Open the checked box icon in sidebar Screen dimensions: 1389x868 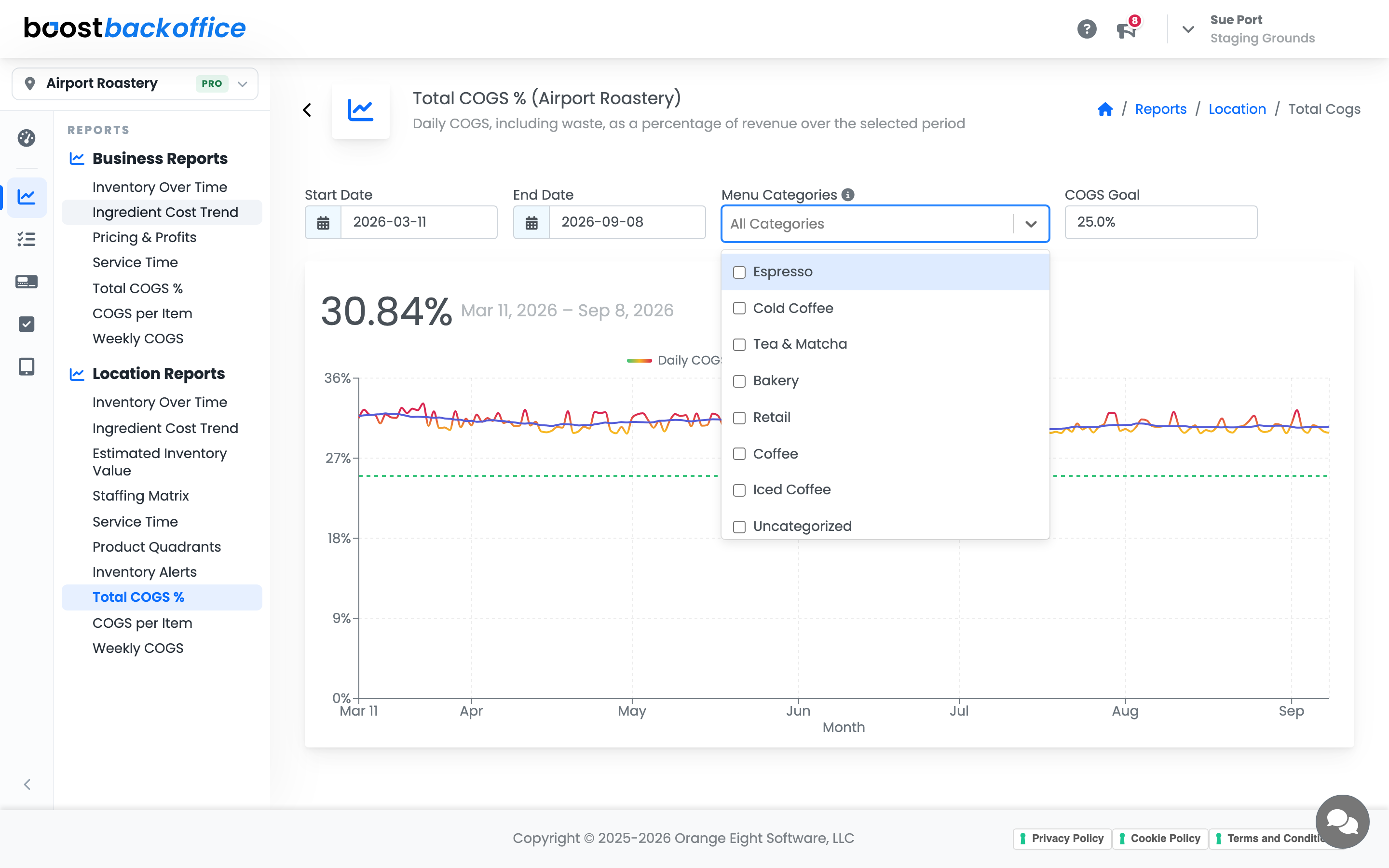coord(27,324)
